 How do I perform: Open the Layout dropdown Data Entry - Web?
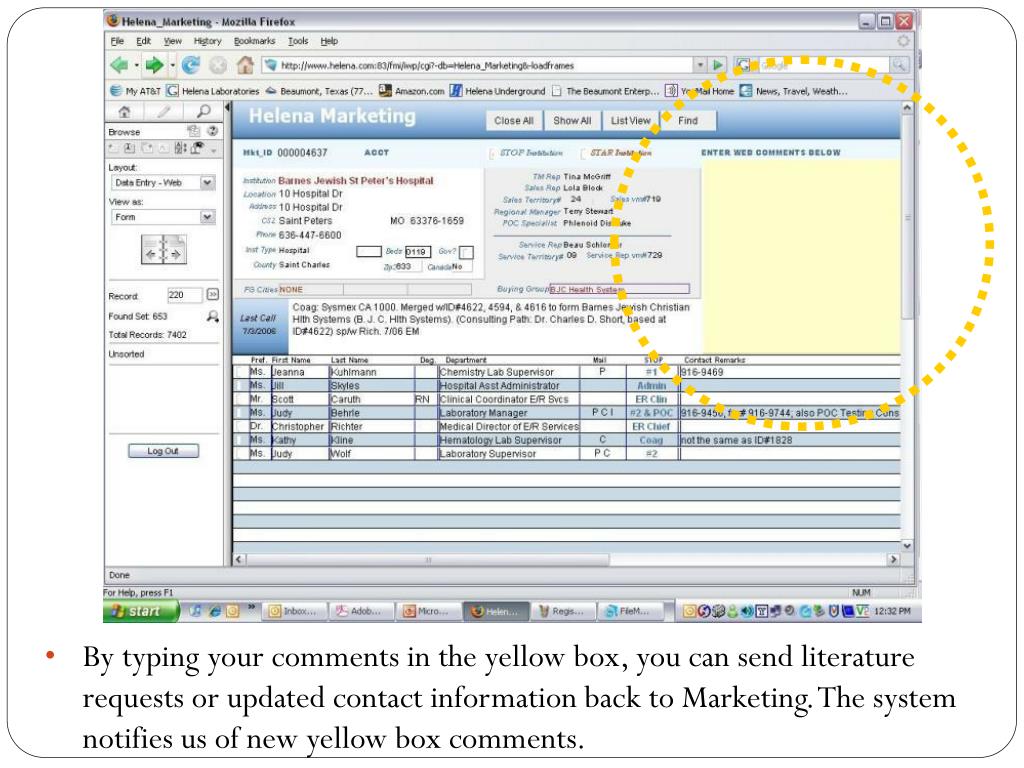163,182
